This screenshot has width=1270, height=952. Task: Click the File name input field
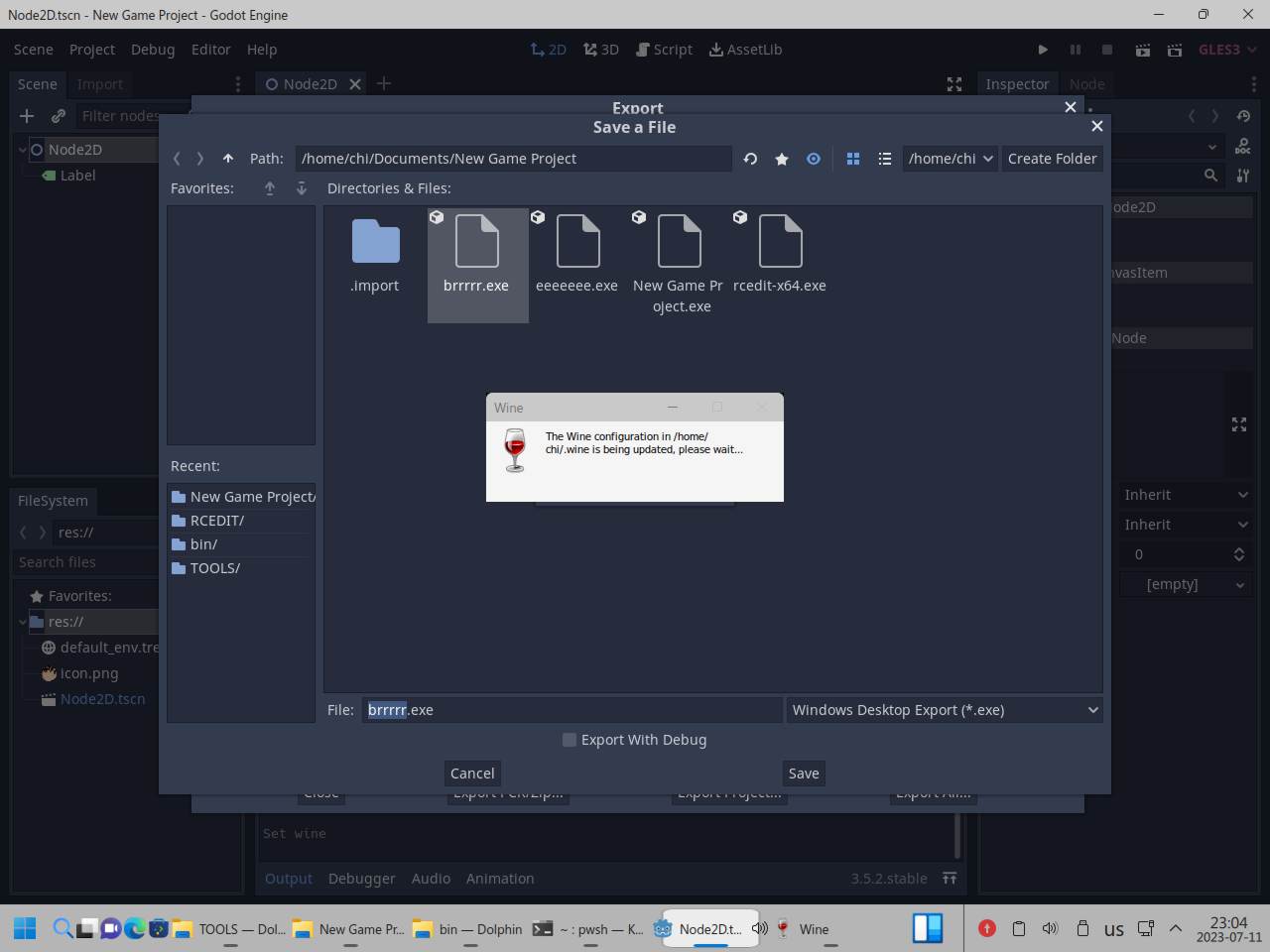pos(571,710)
